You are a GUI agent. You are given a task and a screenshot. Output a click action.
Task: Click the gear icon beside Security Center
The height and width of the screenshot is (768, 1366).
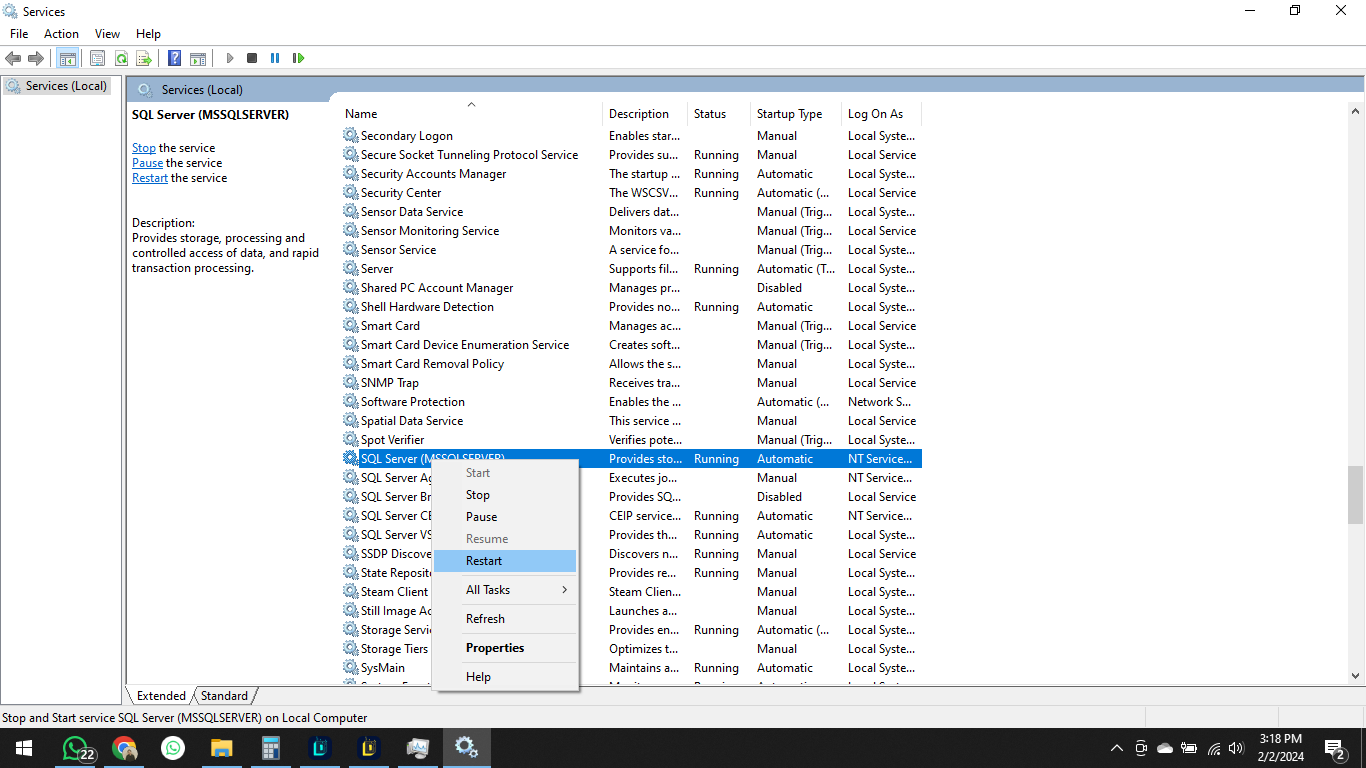[x=350, y=192]
